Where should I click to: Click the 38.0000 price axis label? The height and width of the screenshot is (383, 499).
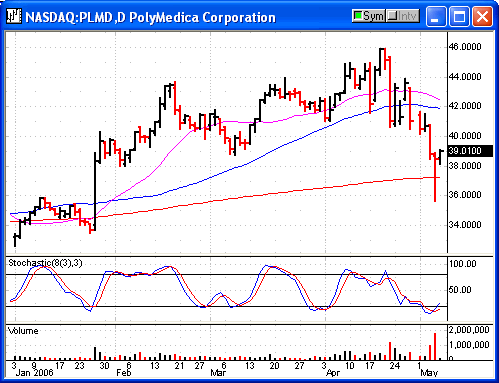465,166
